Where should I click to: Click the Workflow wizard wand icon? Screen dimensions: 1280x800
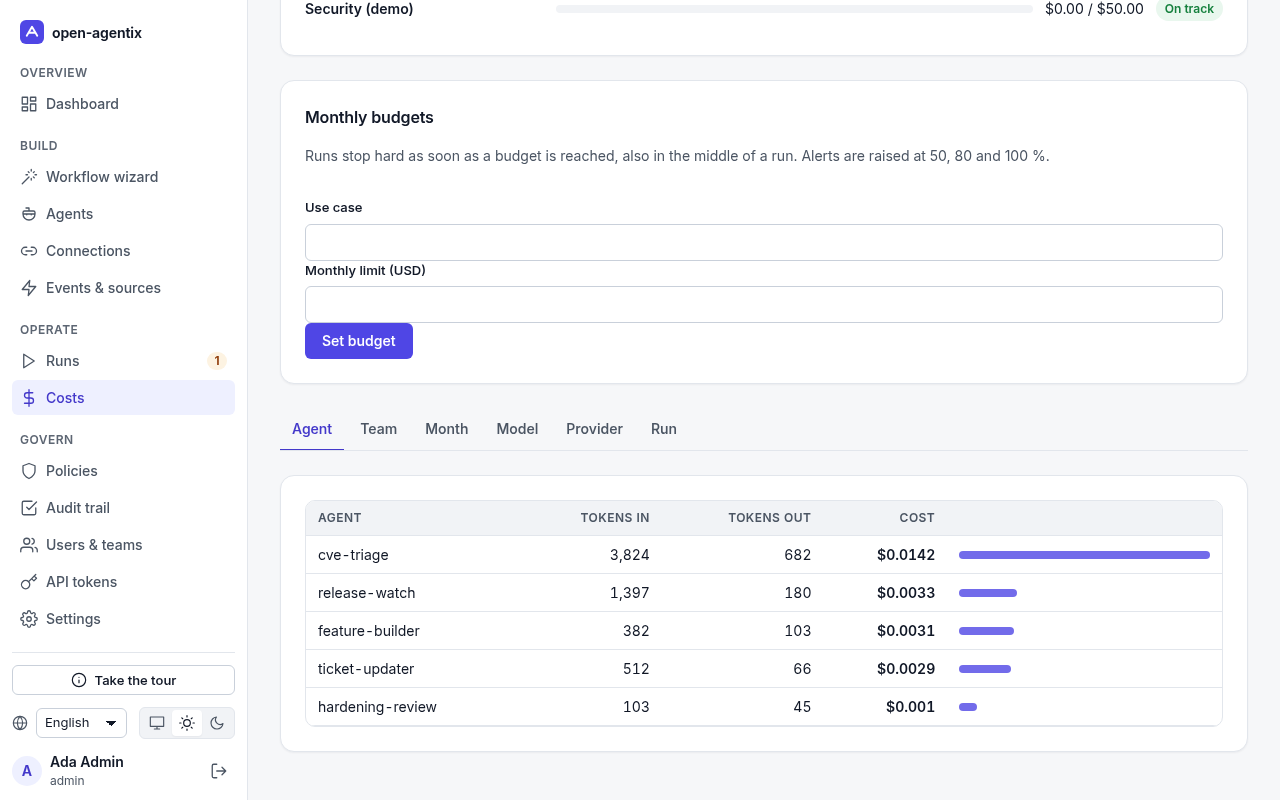pyautogui.click(x=29, y=177)
